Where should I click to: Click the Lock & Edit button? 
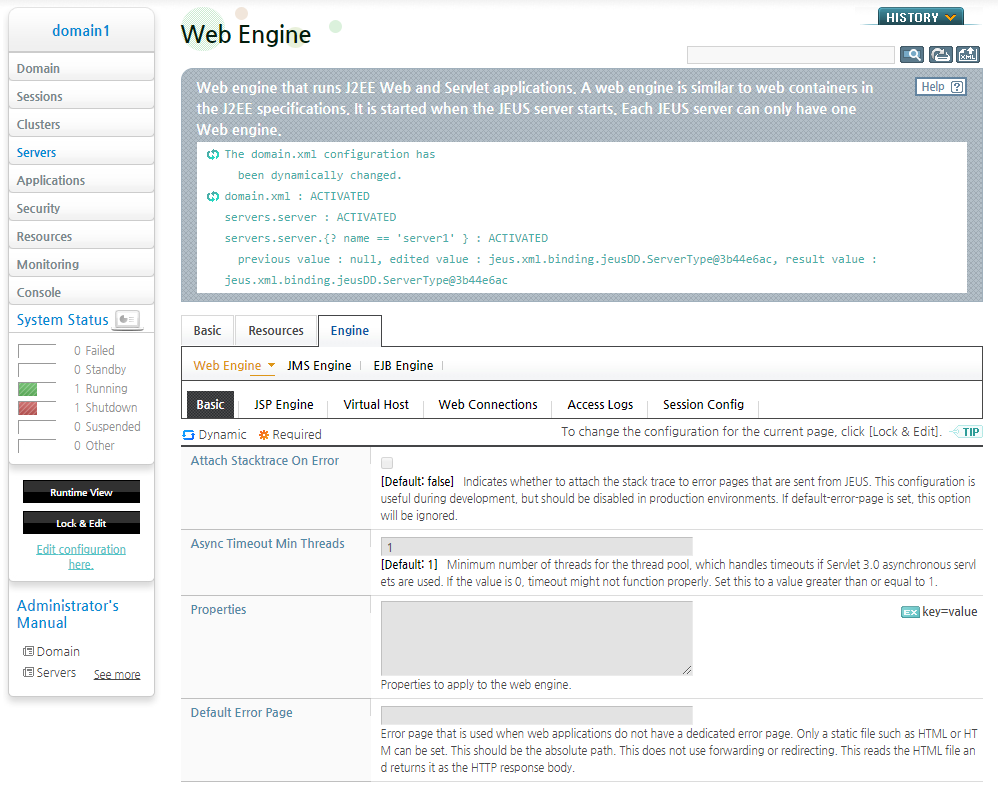(81, 523)
